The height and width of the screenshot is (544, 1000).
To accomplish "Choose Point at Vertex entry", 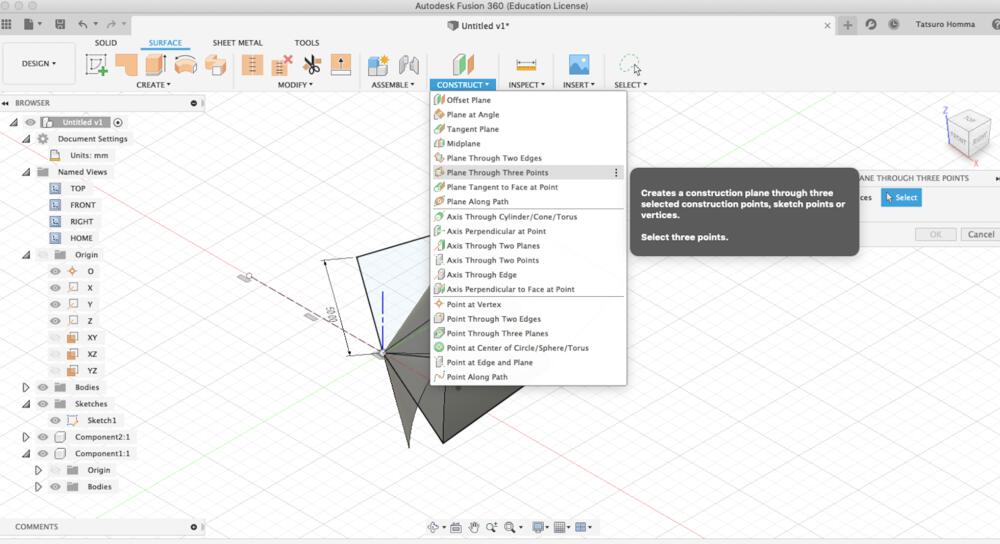I will 528,304.
